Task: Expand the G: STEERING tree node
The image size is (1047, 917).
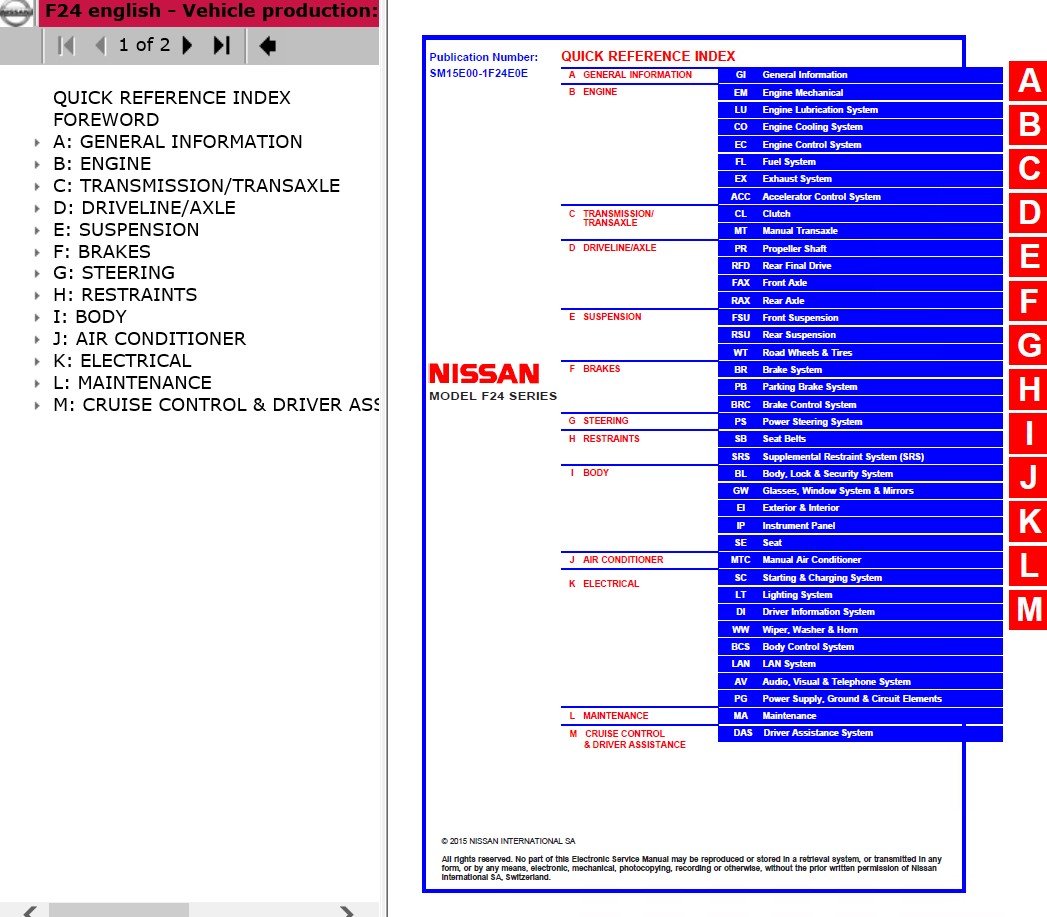Action: (37, 273)
